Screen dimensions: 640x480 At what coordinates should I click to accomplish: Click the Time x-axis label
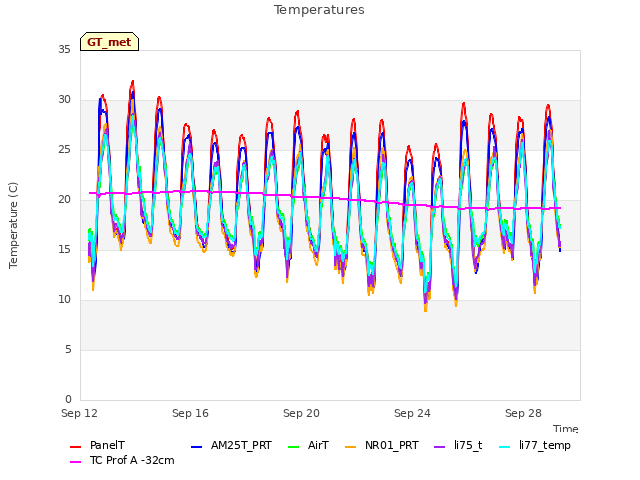(x=566, y=429)
